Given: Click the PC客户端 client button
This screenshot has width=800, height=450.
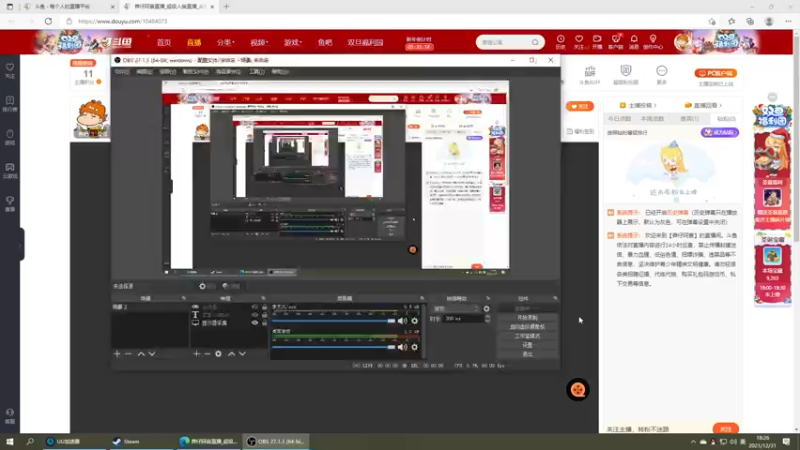Looking at the screenshot, I should (715, 73).
